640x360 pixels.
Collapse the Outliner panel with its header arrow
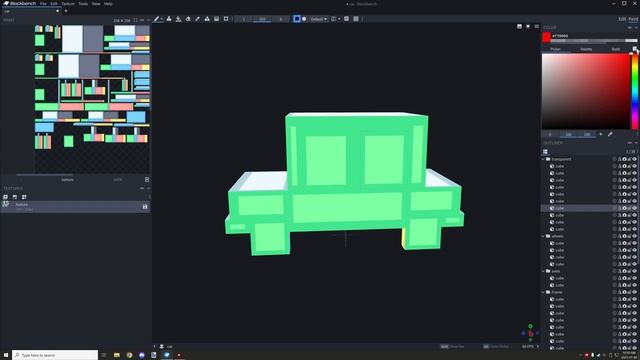click(636, 143)
